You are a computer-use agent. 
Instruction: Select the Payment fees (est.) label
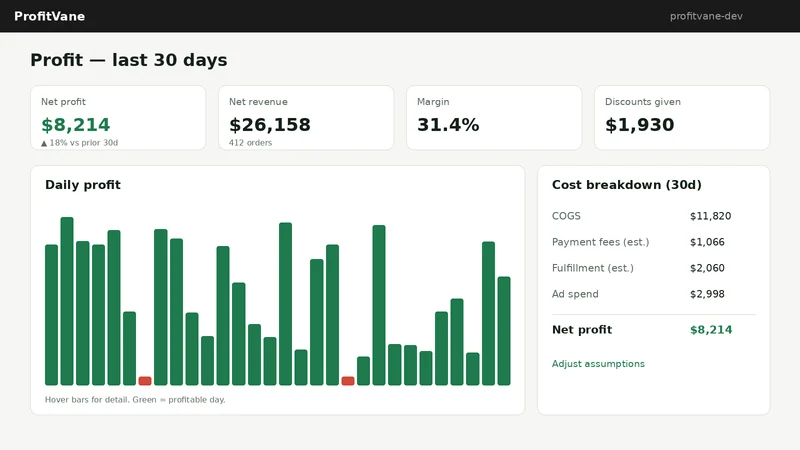coord(601,242)
